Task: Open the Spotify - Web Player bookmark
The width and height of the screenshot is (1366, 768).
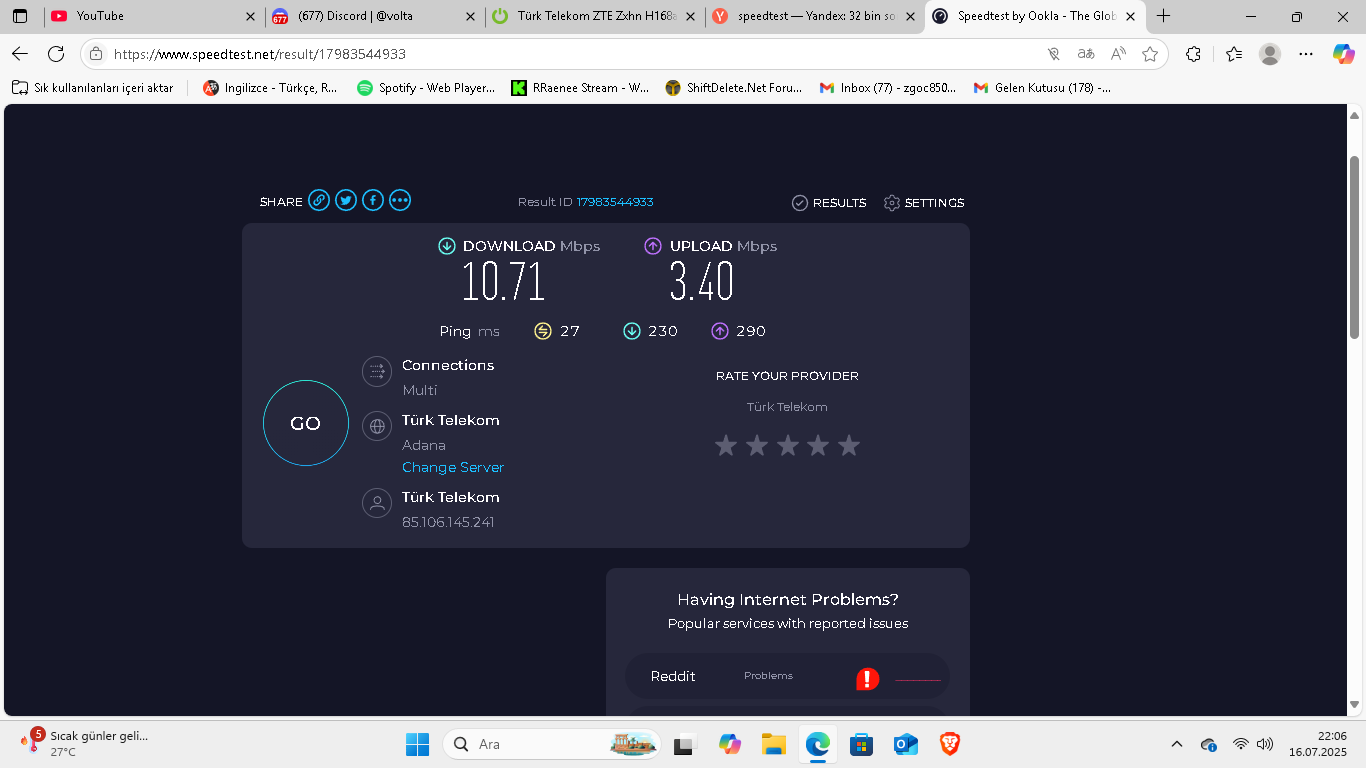Action: (x=426, y=88)
